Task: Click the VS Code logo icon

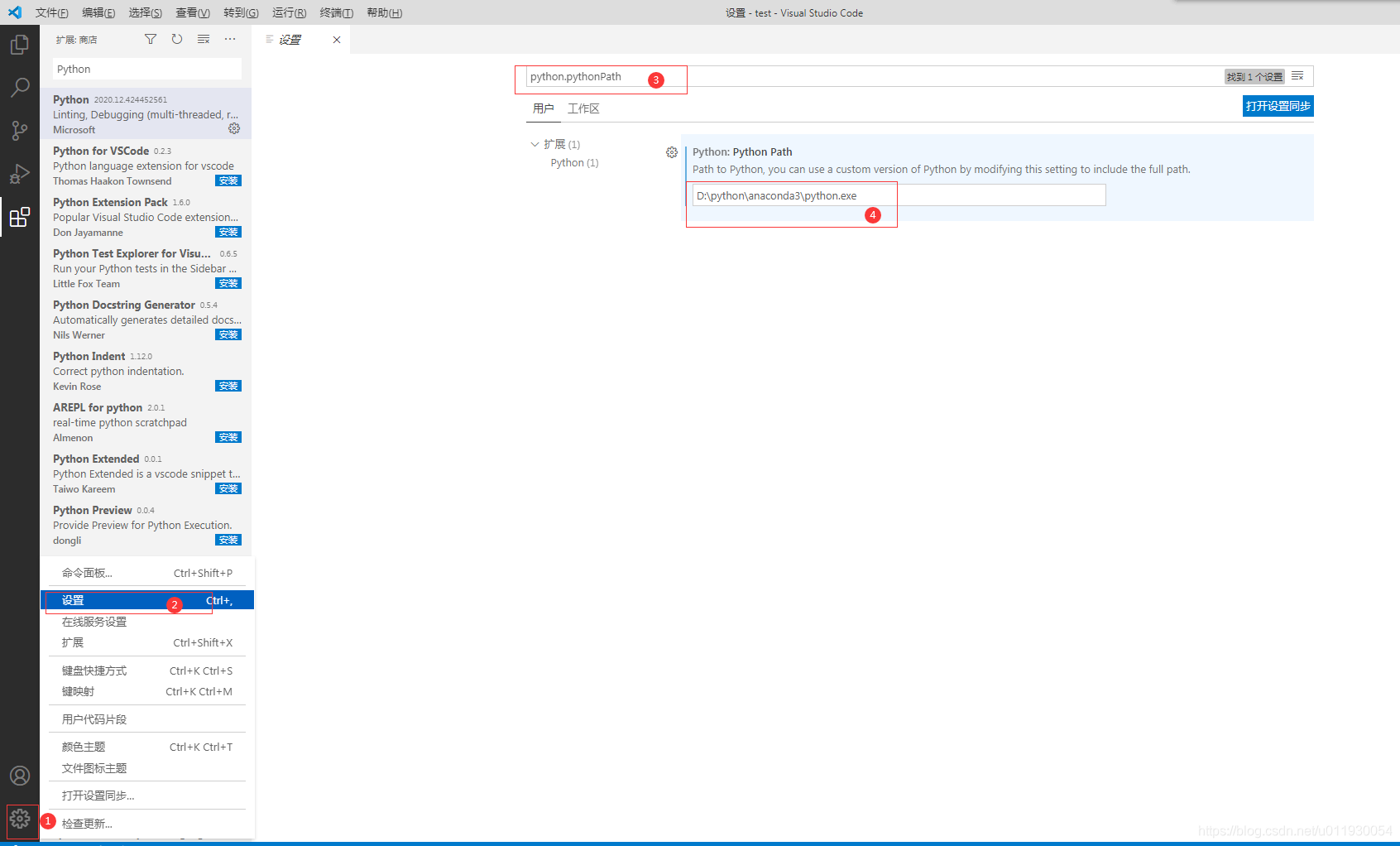Action: pyautogui.click(x=15, y=12)
